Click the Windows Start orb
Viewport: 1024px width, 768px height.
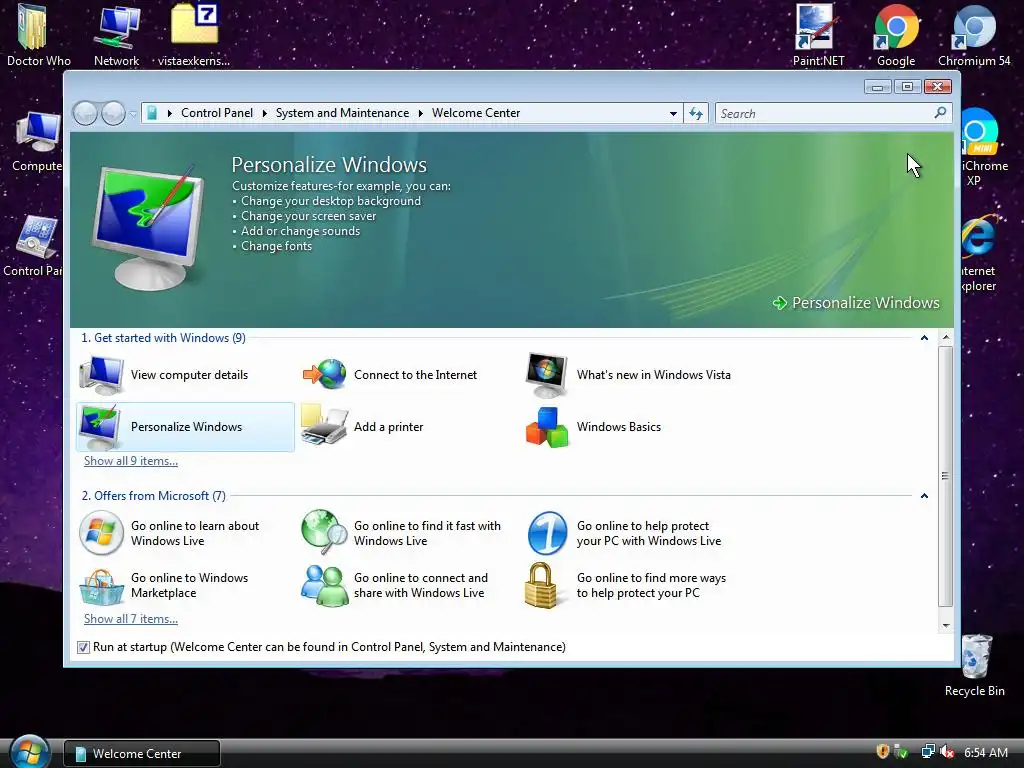(29, 752)
